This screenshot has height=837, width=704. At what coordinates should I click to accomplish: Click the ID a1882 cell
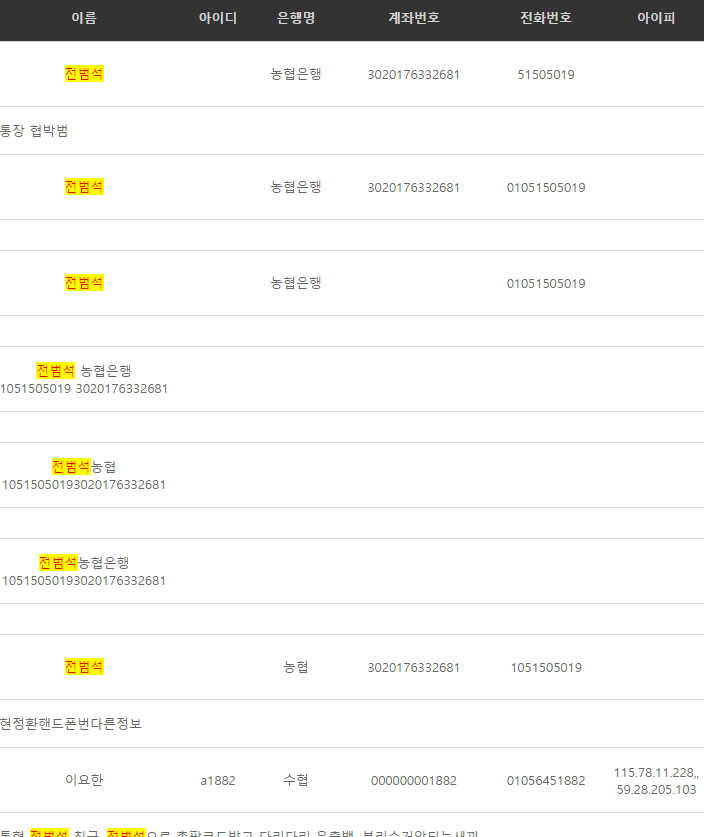click(x=218, y=781)
